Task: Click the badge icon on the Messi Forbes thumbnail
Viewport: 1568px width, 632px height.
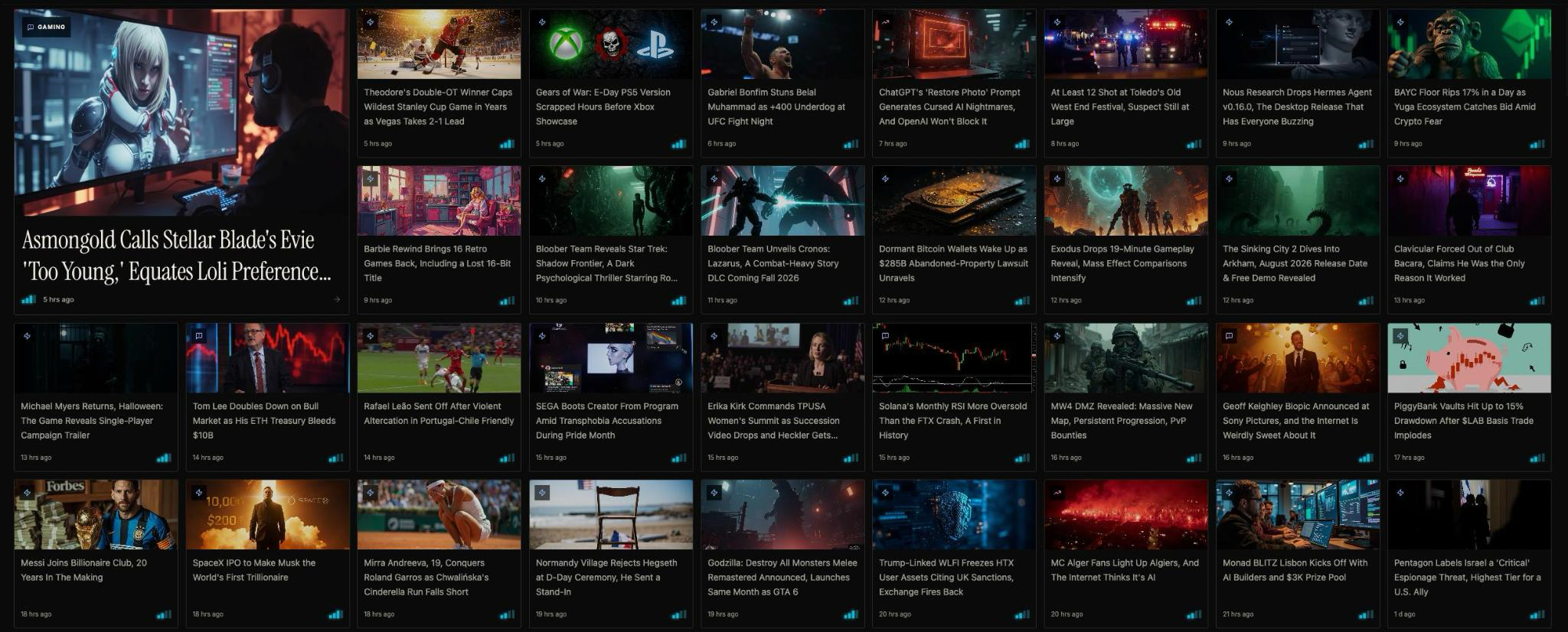Action: (28, 493)
